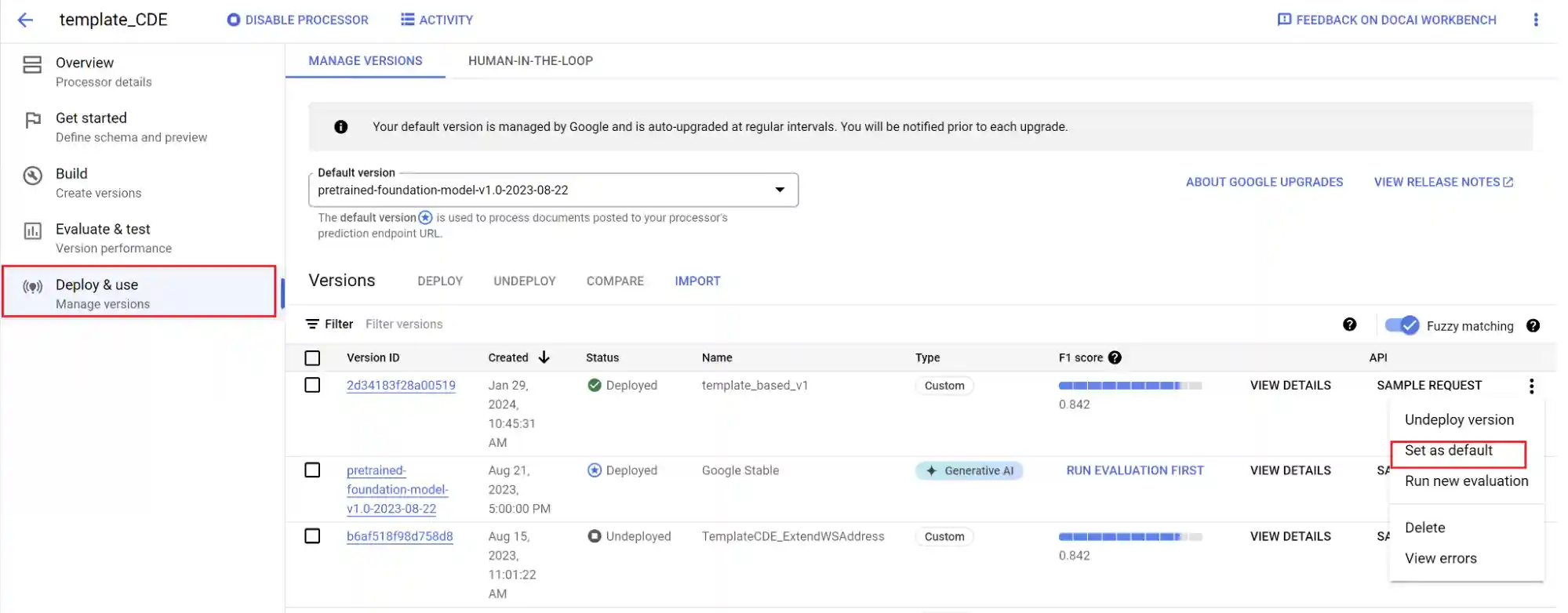1568x613 pixels.
Task: Turn off Fuzzy matching toggle
Action: click(1402, 325)
